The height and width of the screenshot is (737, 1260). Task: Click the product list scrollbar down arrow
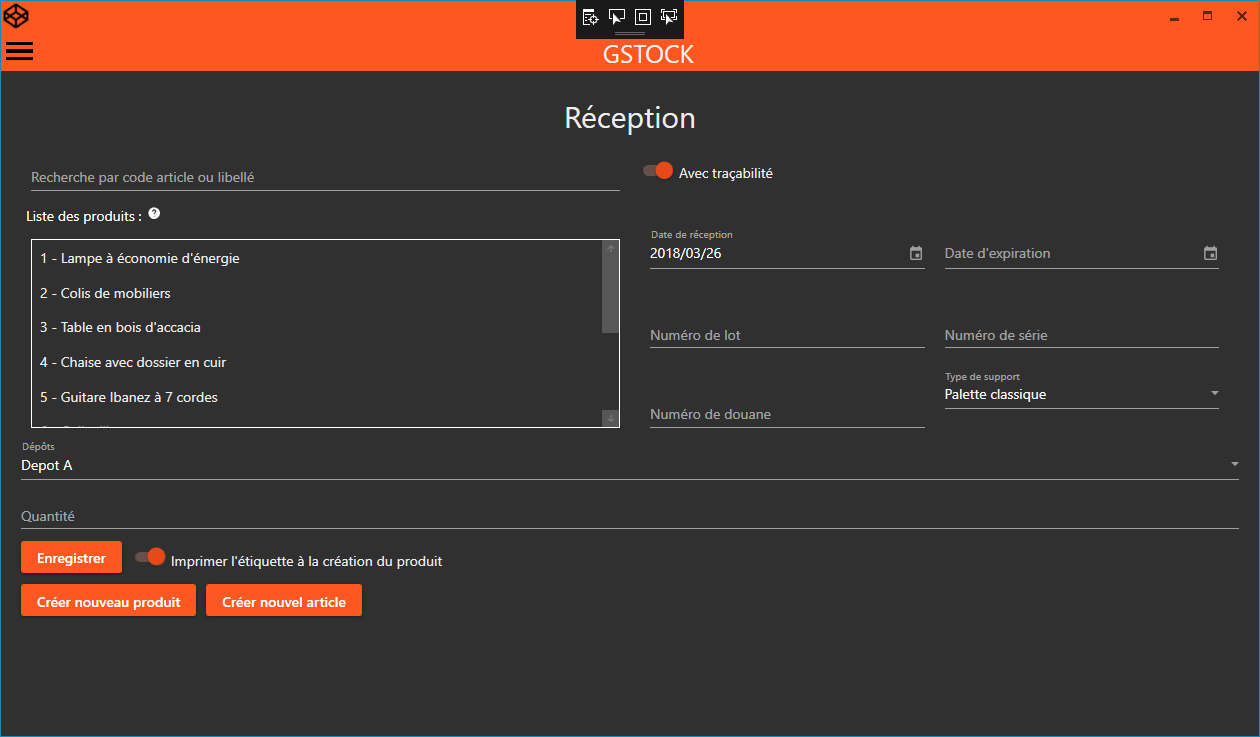610,418
